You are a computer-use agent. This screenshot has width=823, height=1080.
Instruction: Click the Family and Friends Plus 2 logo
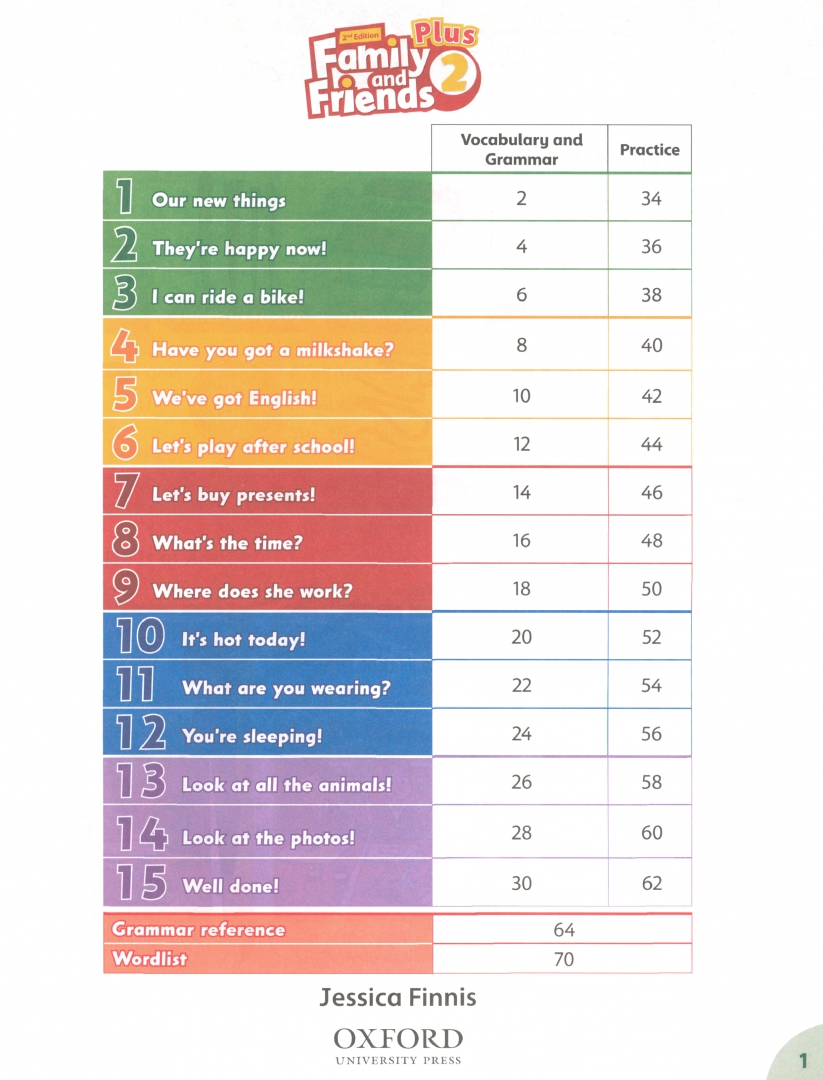pos(393,70)
